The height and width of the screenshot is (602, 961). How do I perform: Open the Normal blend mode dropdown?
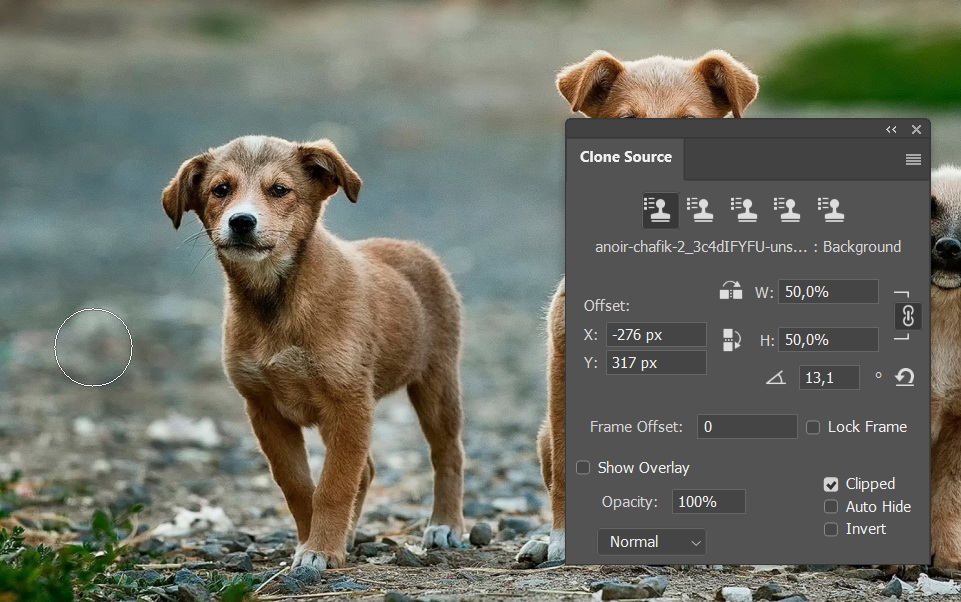[x=651, y=542]
